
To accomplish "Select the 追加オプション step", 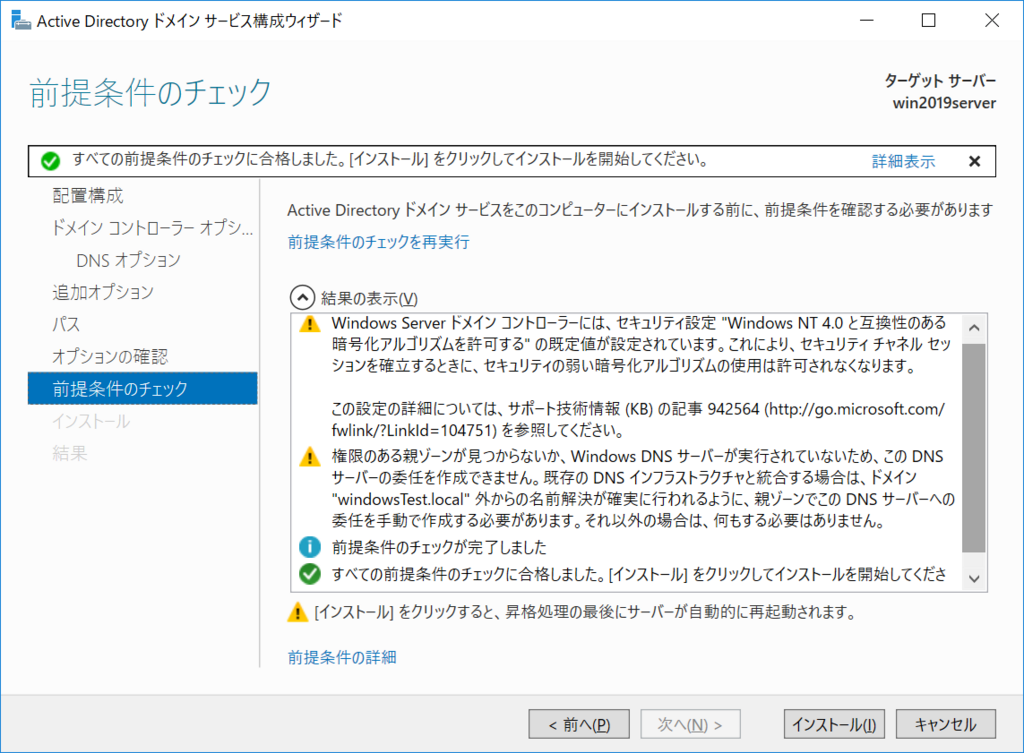I will [103, 292].
